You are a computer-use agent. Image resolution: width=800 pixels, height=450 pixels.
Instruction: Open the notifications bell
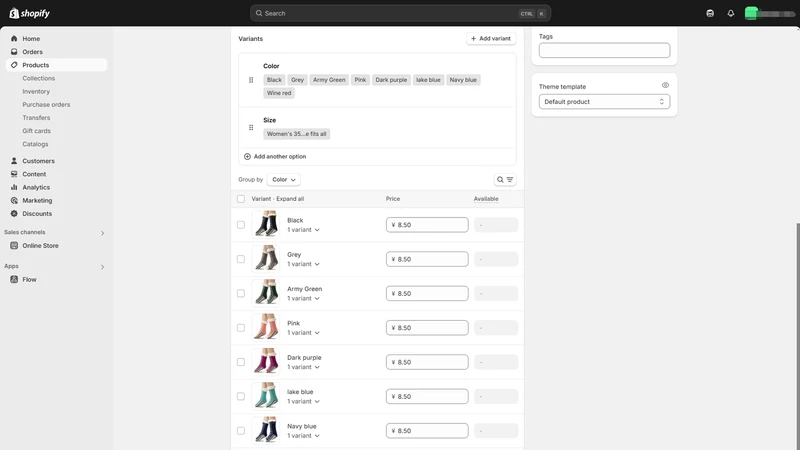pyautogui.click(x=731, y=13)
